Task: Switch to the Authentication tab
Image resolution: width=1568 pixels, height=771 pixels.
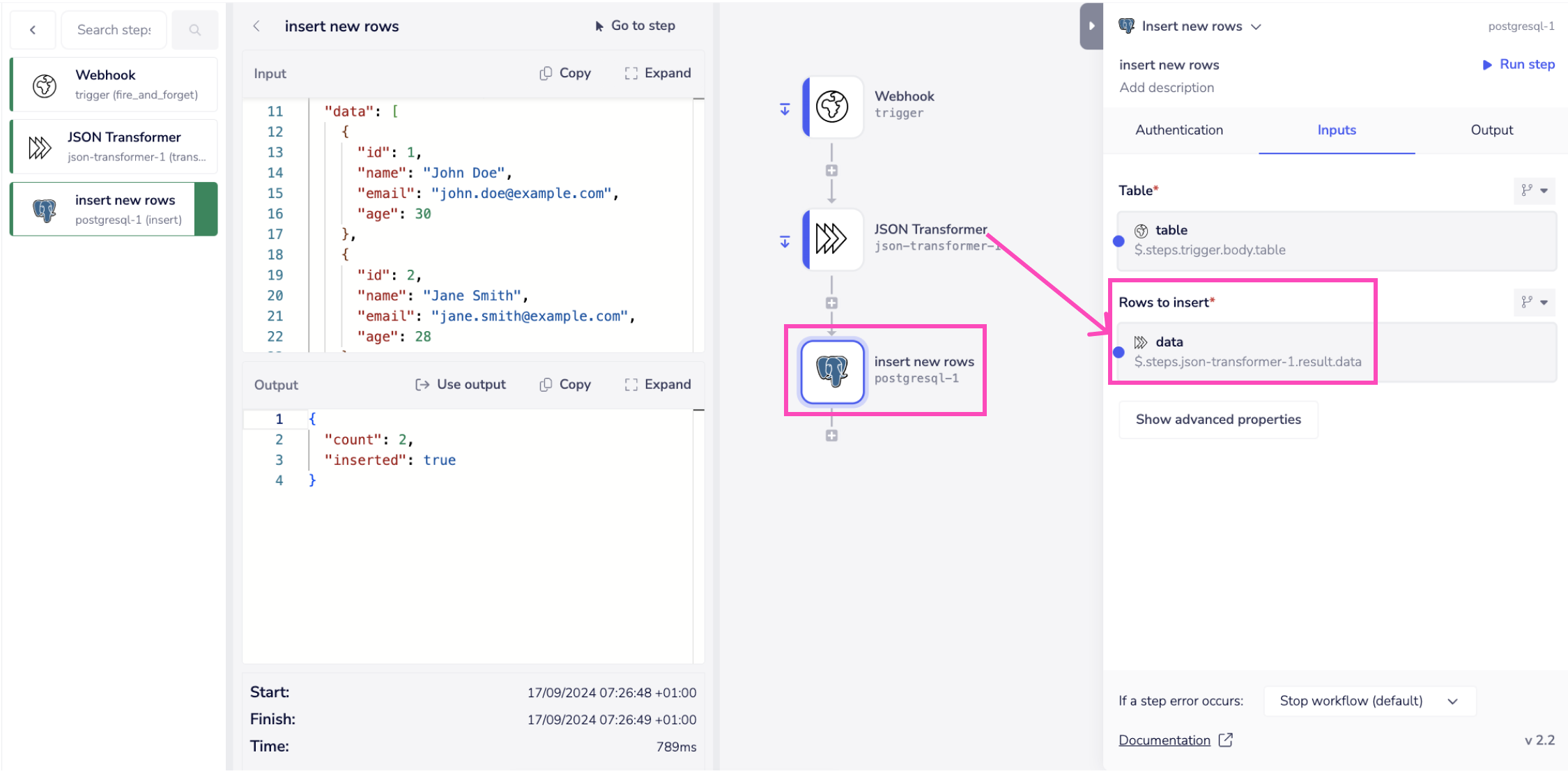Action: click(x=1178, y=130)
